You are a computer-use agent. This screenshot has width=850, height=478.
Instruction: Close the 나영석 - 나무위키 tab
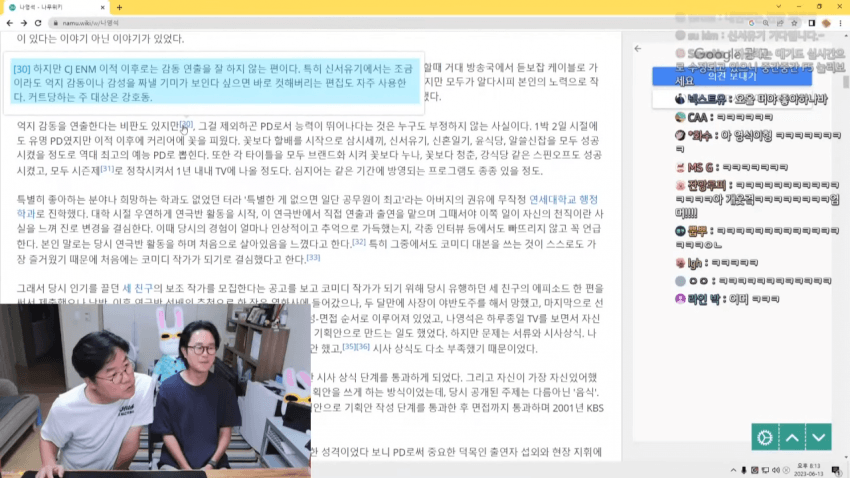click(102, 8)
